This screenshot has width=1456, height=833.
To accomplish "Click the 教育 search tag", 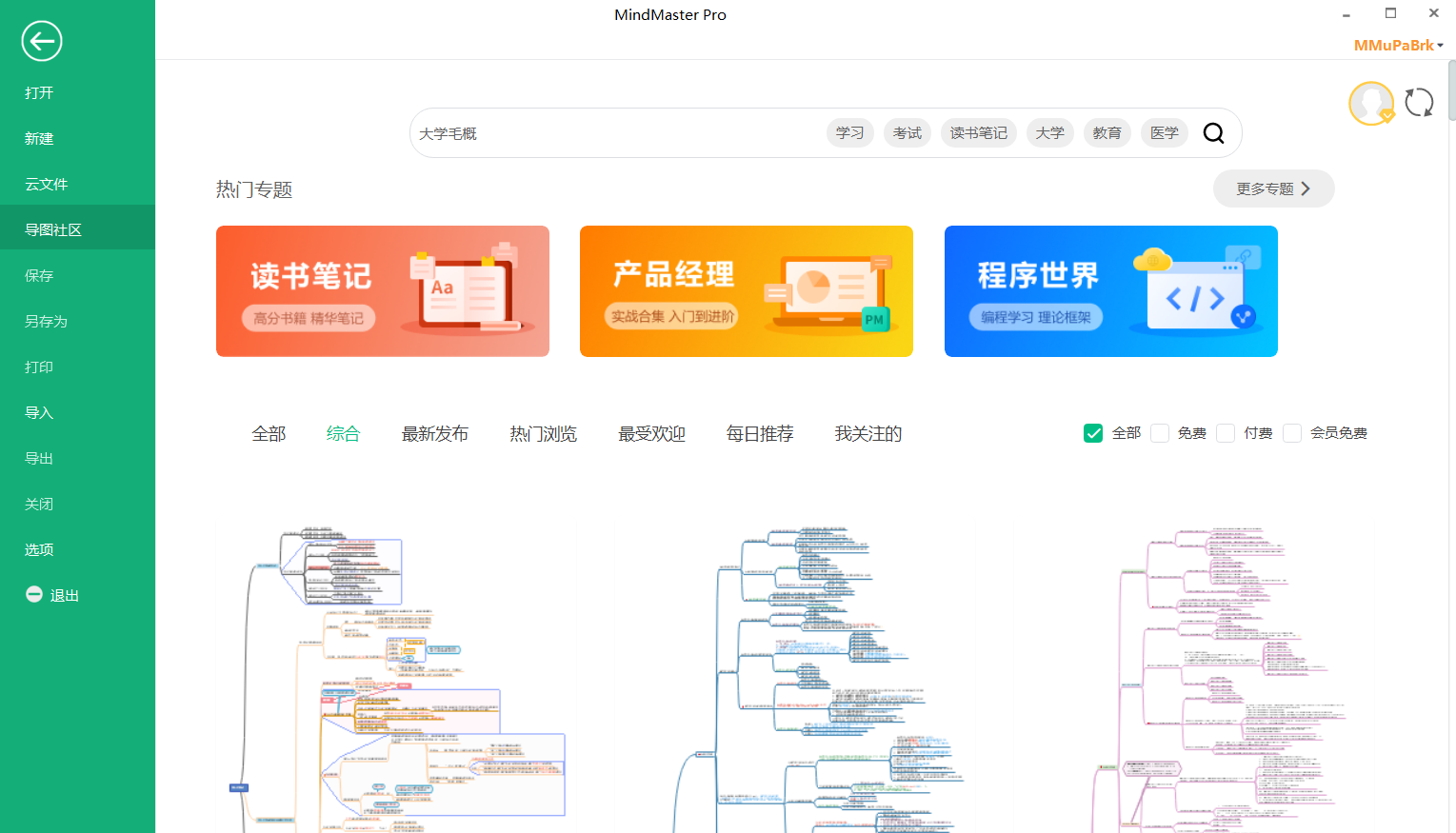I will pos(1107,133).
